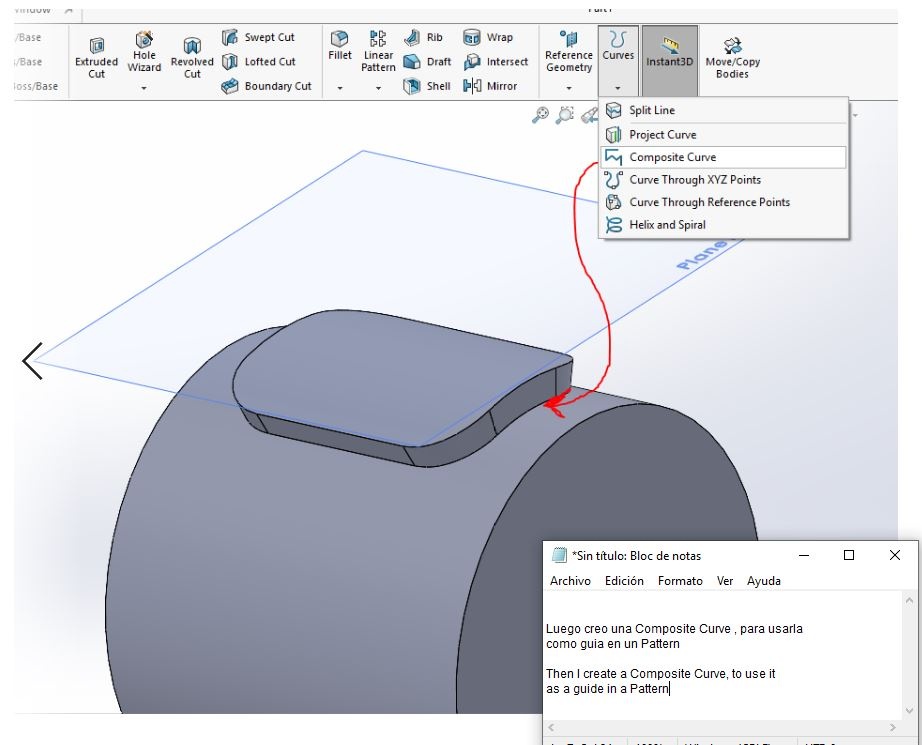
Task: Click the Extruded Cut icon
Action: click(x=96, y=46)
